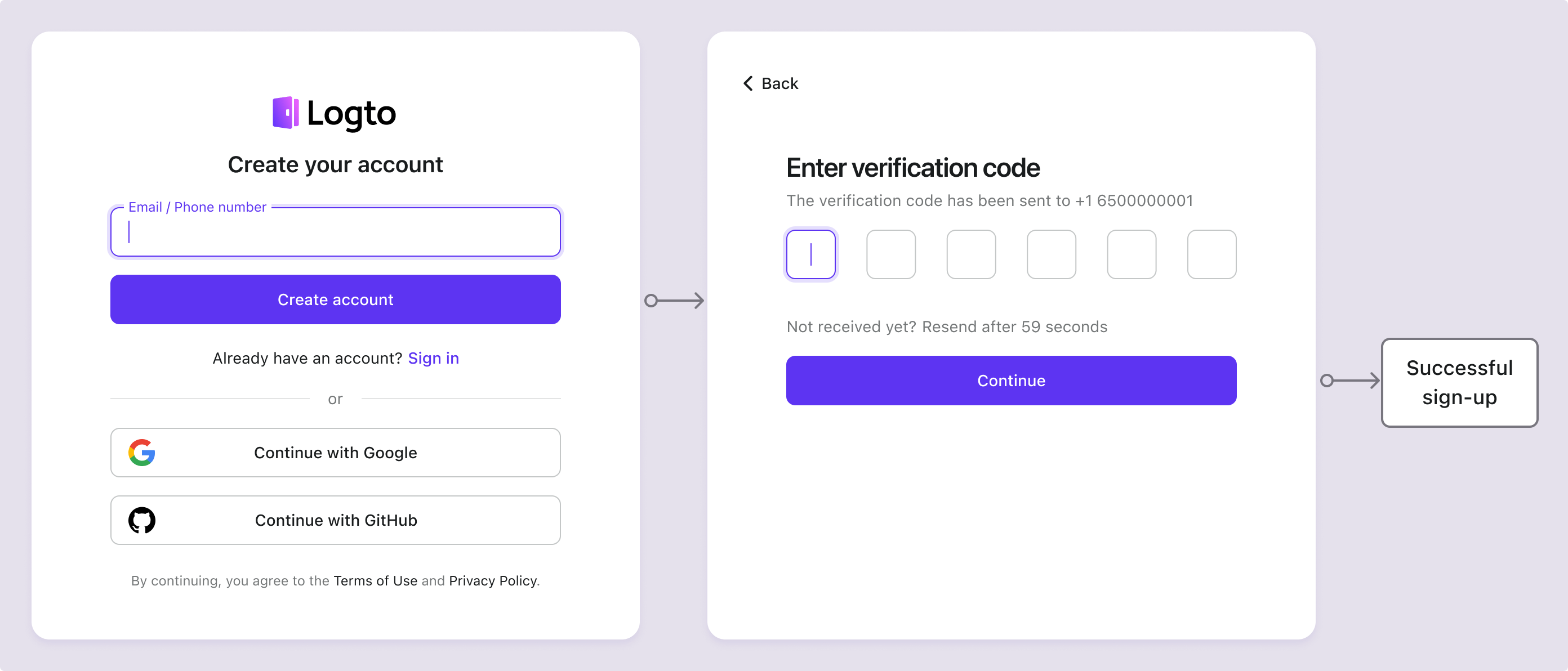Click the 'Sign in' link

(x=433, y=357)
